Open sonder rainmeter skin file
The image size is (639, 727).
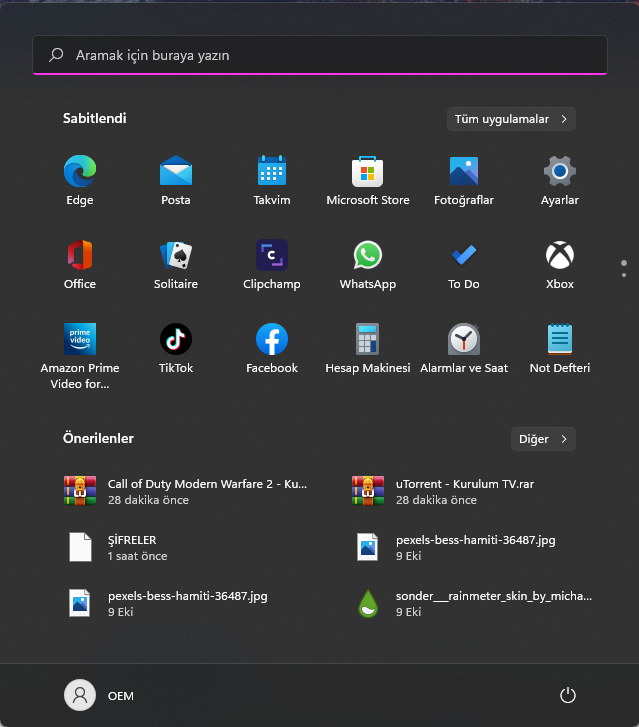coord(473,604)
